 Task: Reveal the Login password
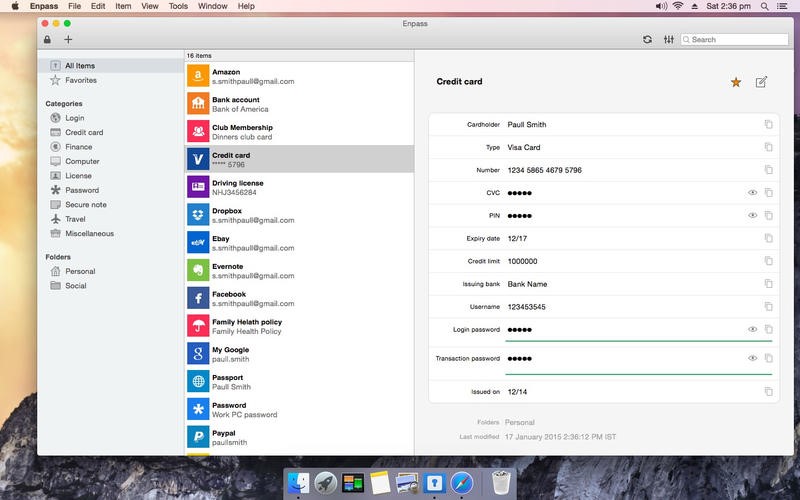pos(752,329)
